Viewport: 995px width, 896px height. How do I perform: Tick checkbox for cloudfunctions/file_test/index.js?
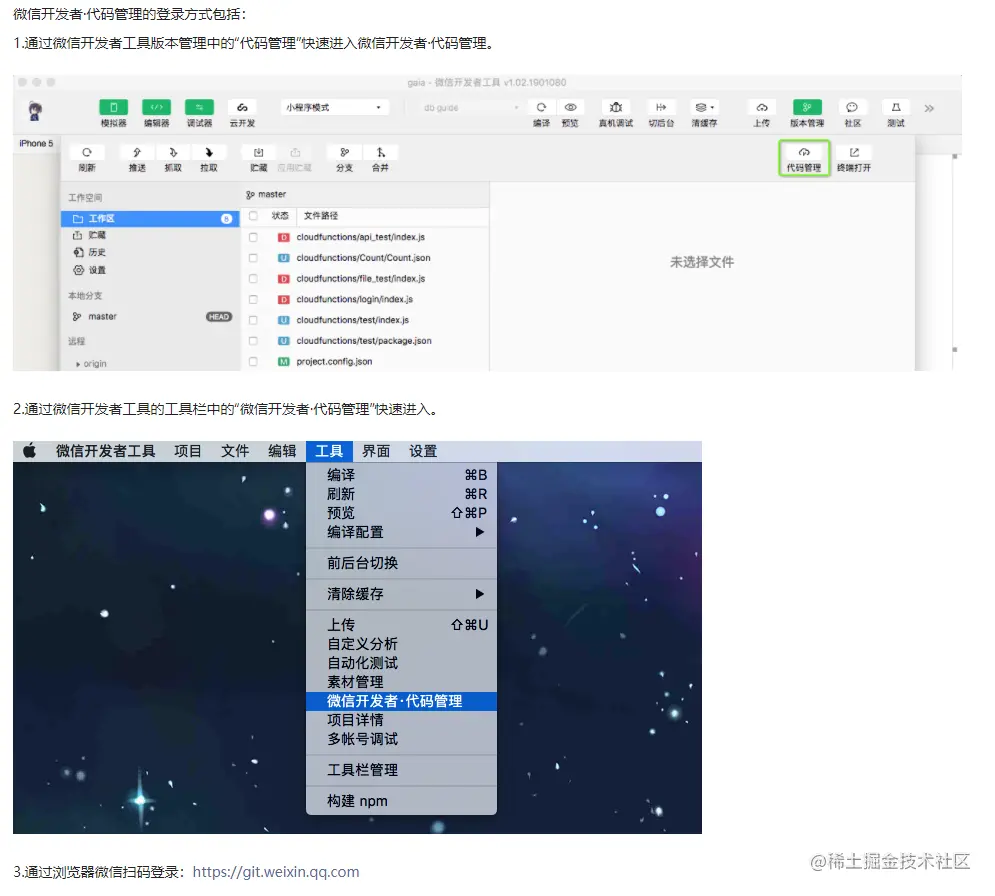click(x=253, y=279)
